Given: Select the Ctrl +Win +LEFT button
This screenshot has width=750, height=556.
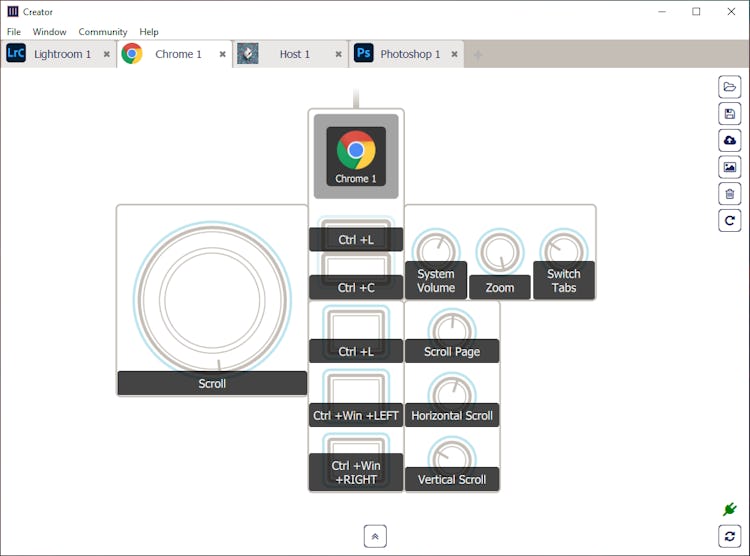Looking at the screenshot, I should [356, 398].
